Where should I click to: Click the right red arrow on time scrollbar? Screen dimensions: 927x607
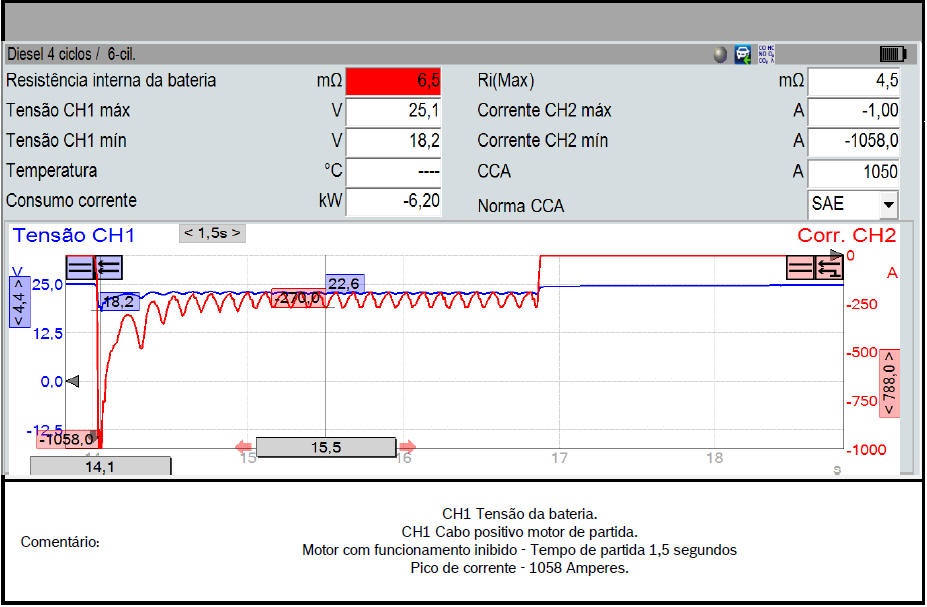407,447
